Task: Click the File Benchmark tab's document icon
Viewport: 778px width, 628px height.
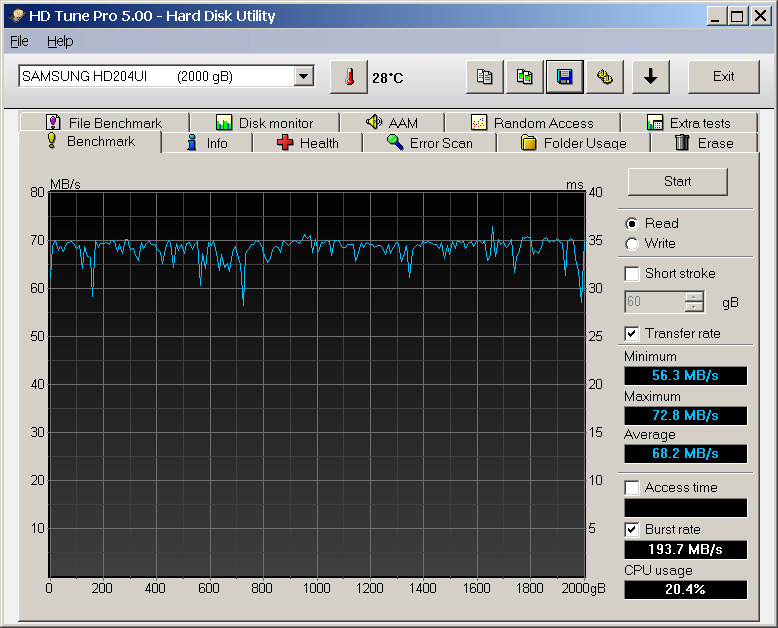Action: (53, 122)
